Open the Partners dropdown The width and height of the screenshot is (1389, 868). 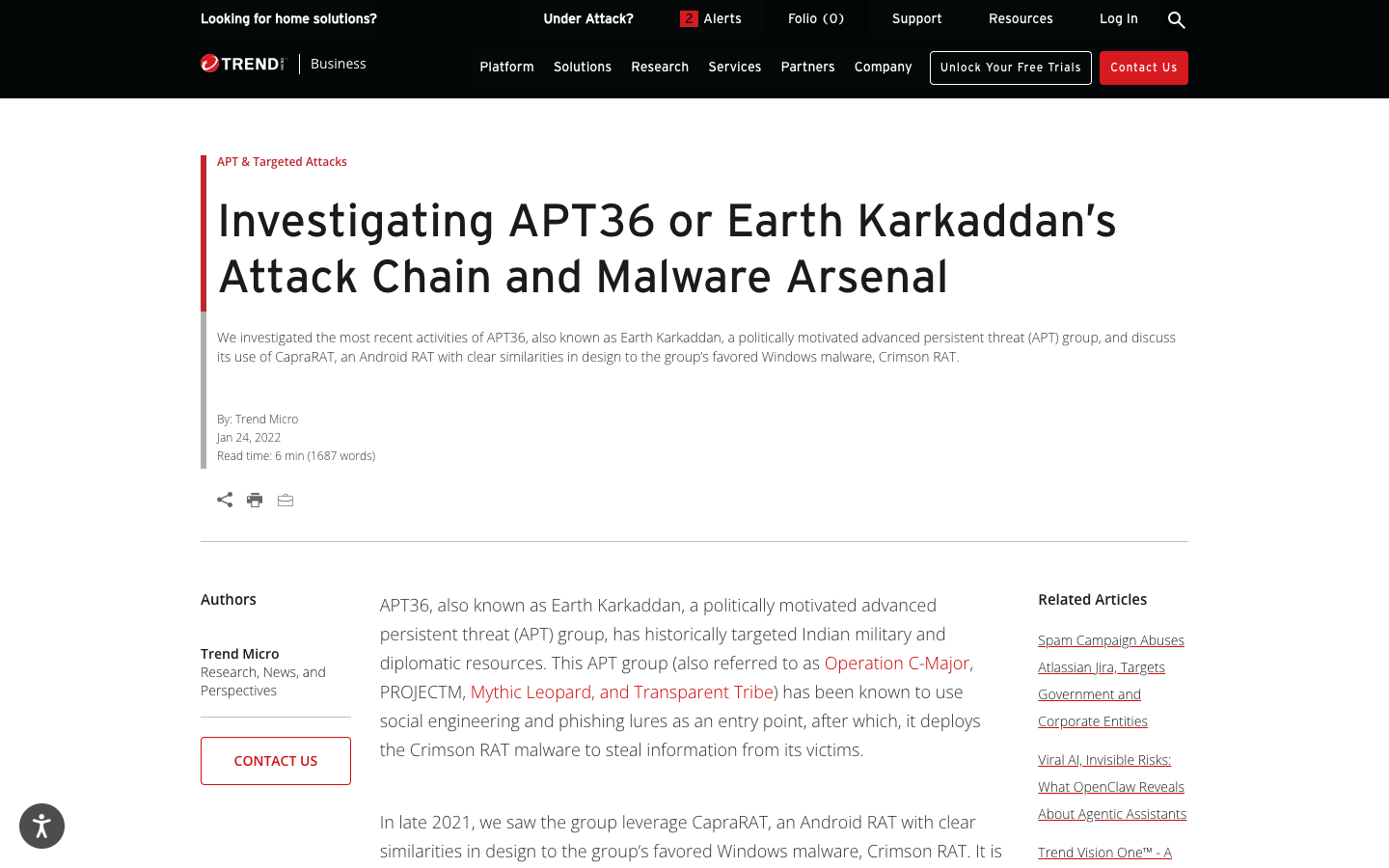(807, 68)
